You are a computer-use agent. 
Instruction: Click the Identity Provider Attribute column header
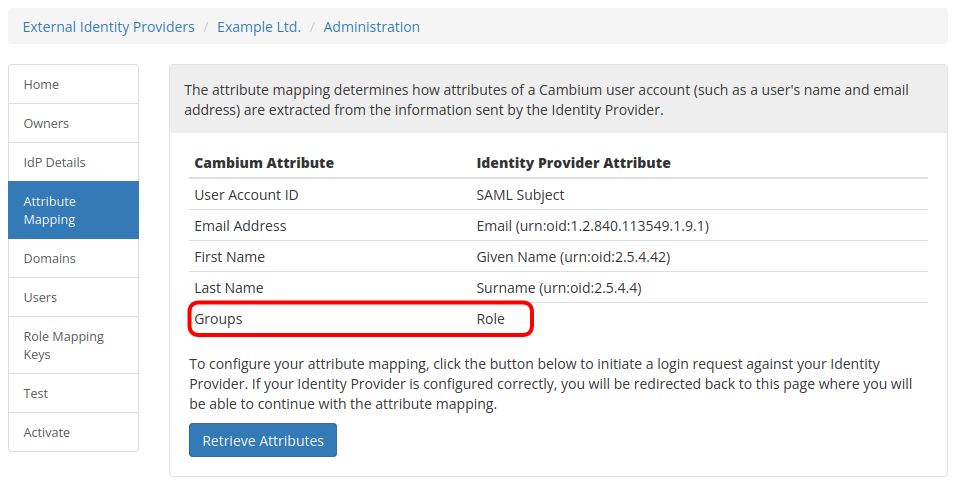point(573,163)
